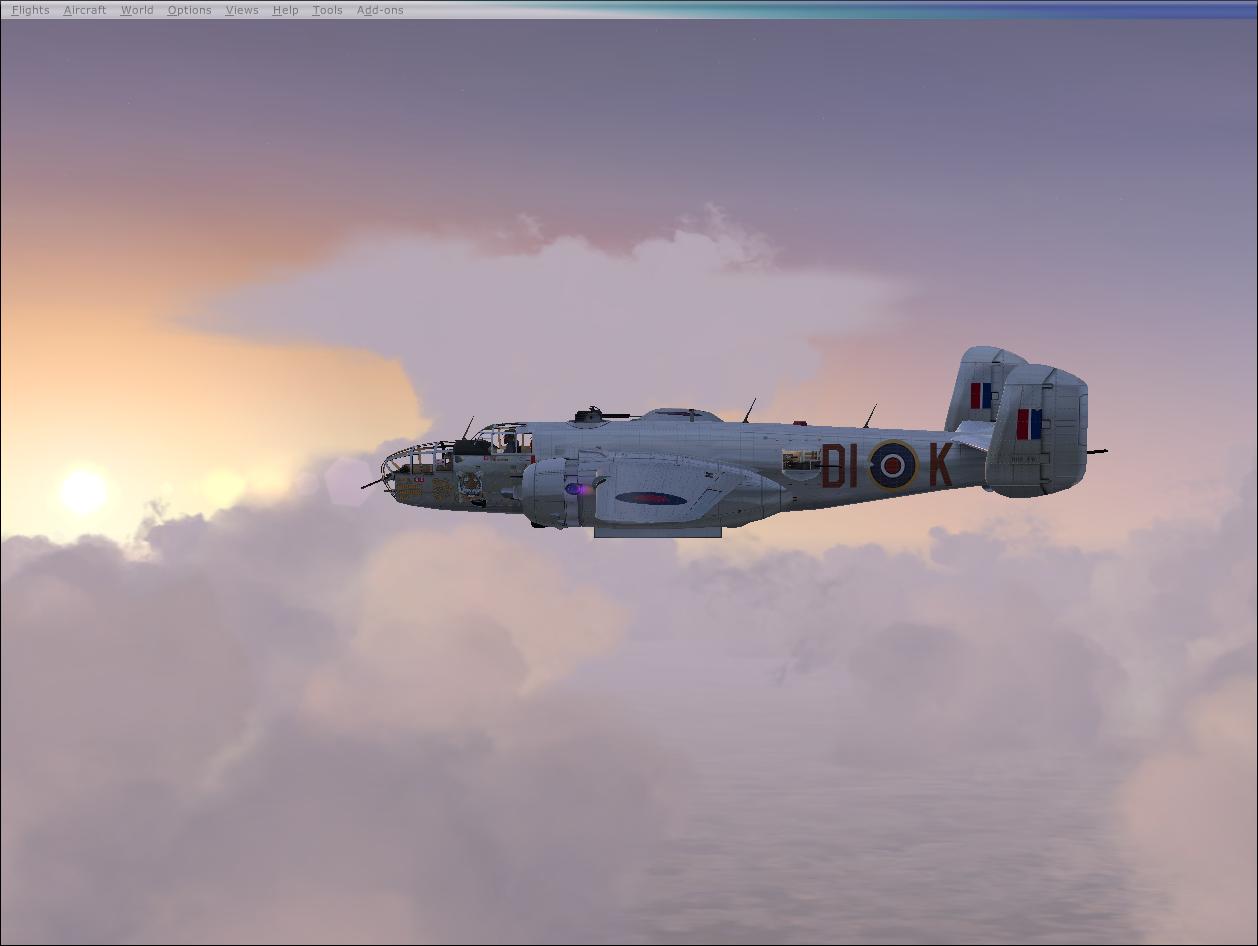The image size is (1258, 946).
Task: Click the fin flash on the nearest tail fin
Action: click(1028, 424)
